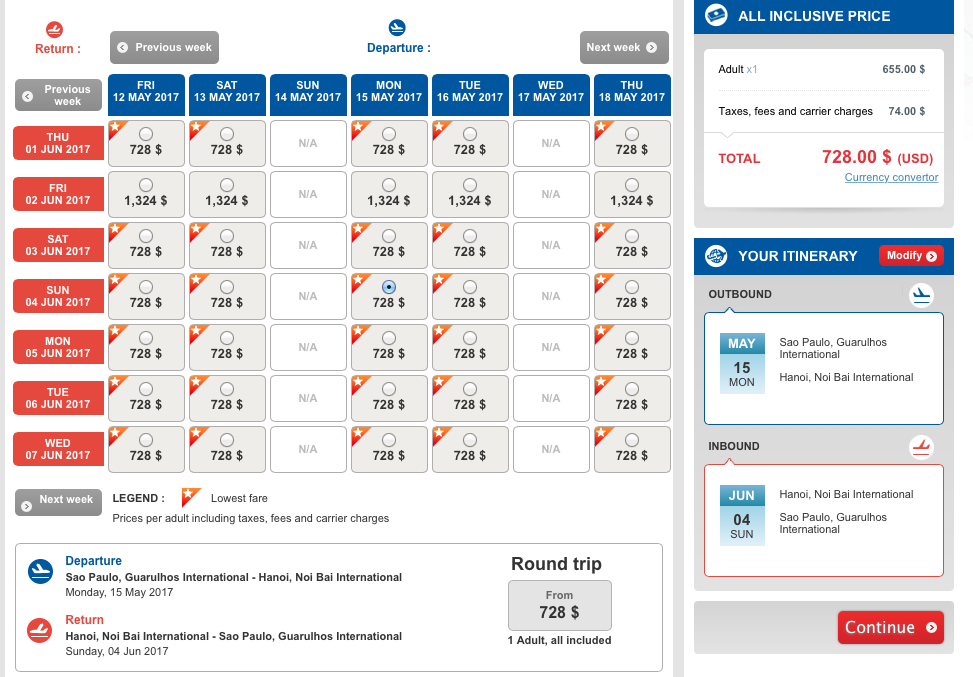Click the All Inclusive Price ticket icon

coord(716,15)
